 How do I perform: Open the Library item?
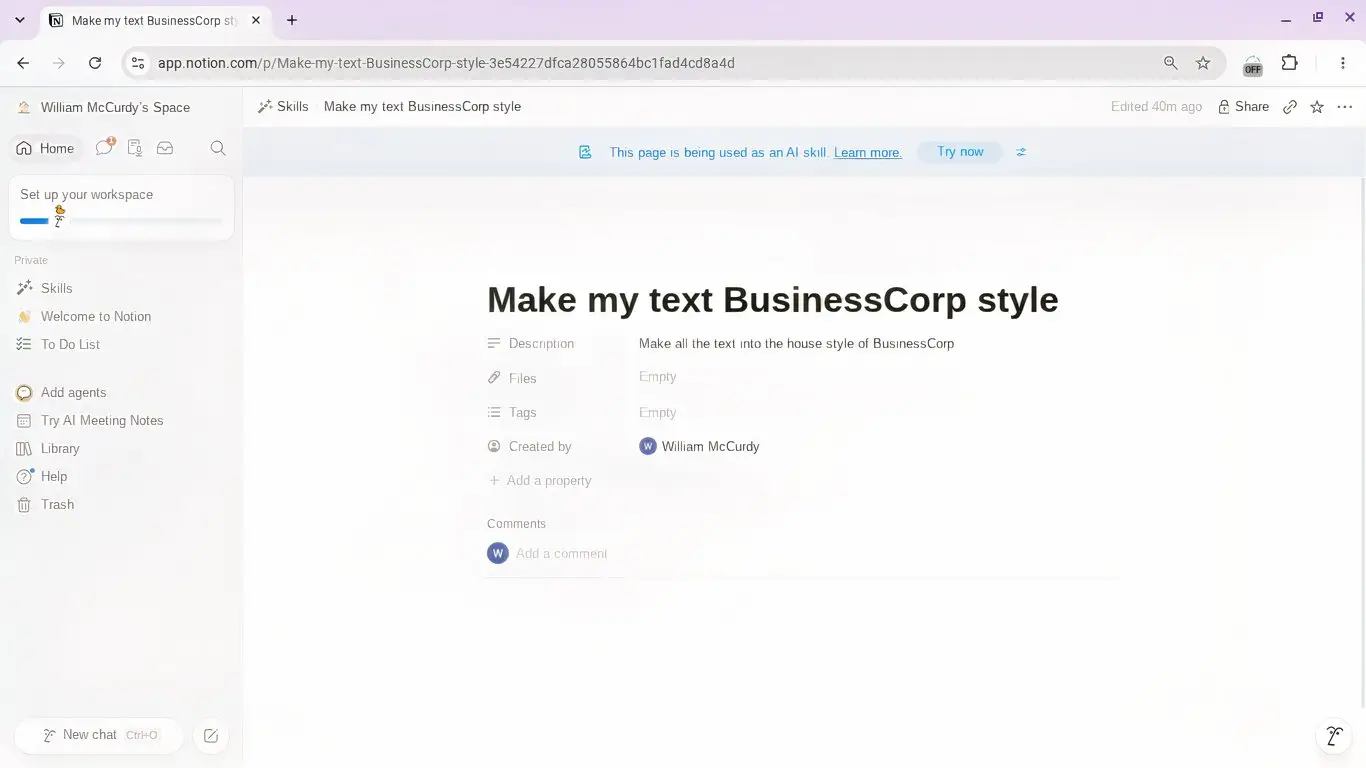pyautogui.click(x=121, y=448)
